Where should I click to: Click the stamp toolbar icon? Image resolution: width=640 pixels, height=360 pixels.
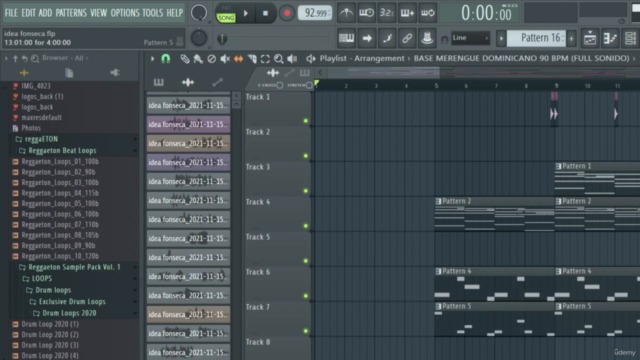pyautogui.click(x=427, y=38)
